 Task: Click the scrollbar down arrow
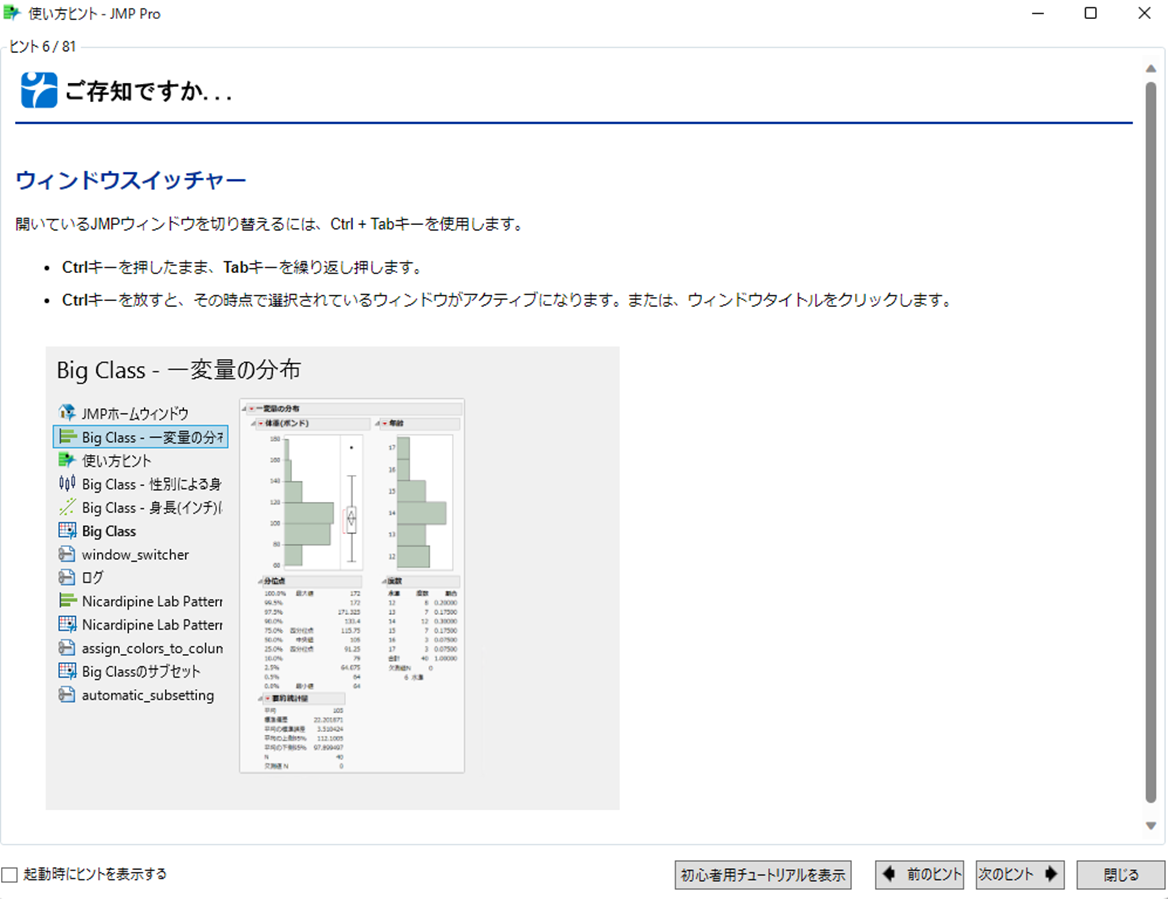click(x=1150, y=825)
